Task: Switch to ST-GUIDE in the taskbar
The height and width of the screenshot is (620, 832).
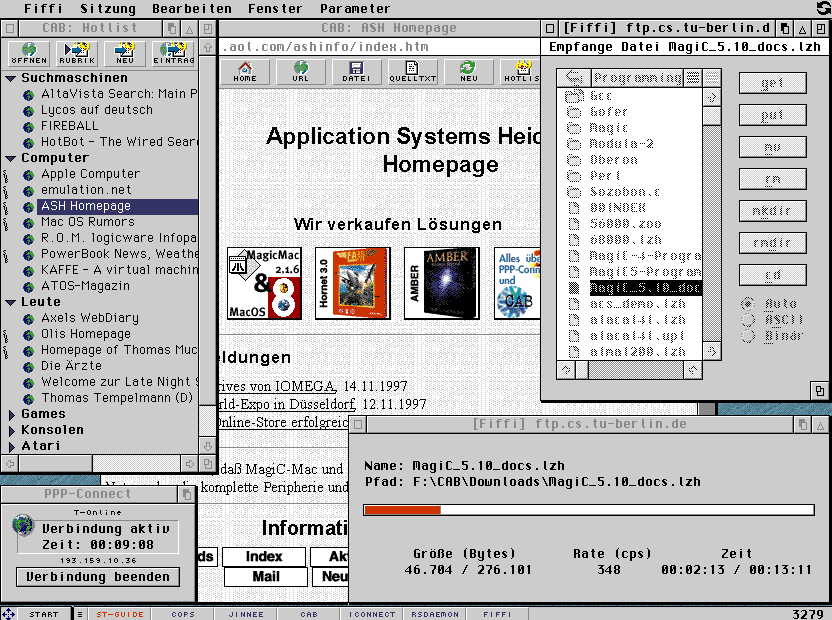Action: pos(120,614)
